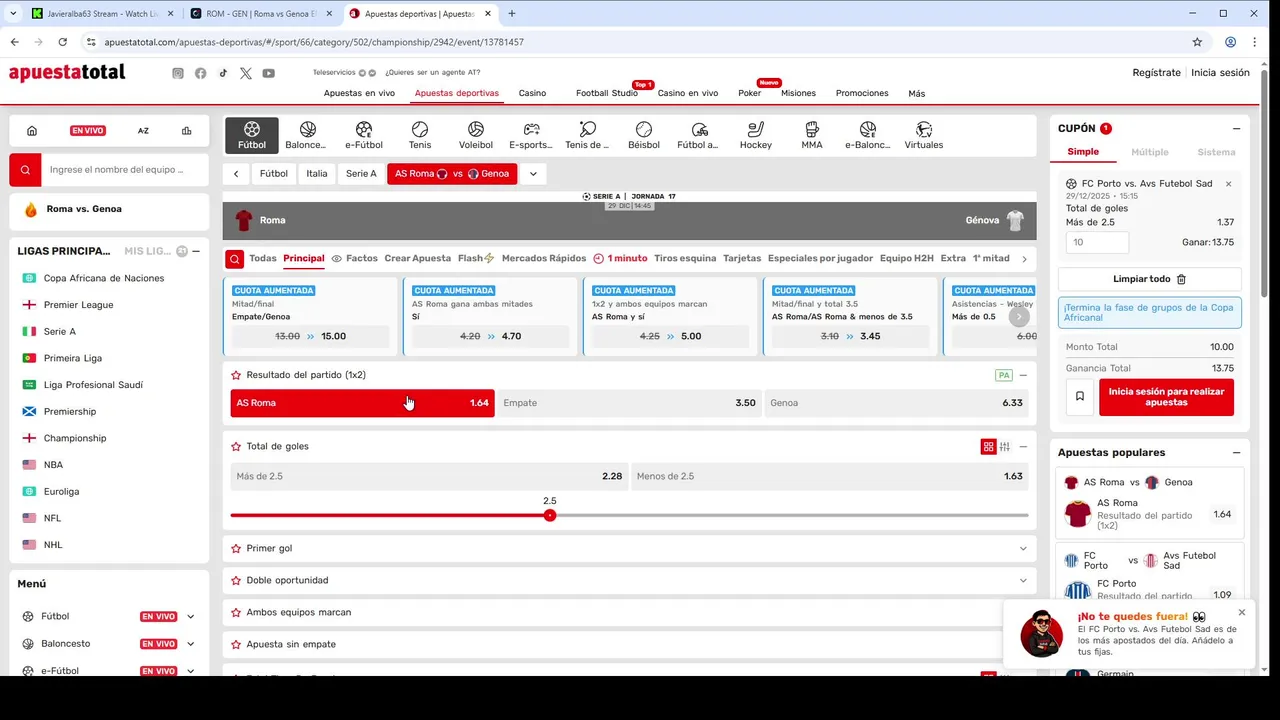Switch Total de goles to grid view
The width and height of the screenshot is (1280, 720).
click(x=988, y=447)
